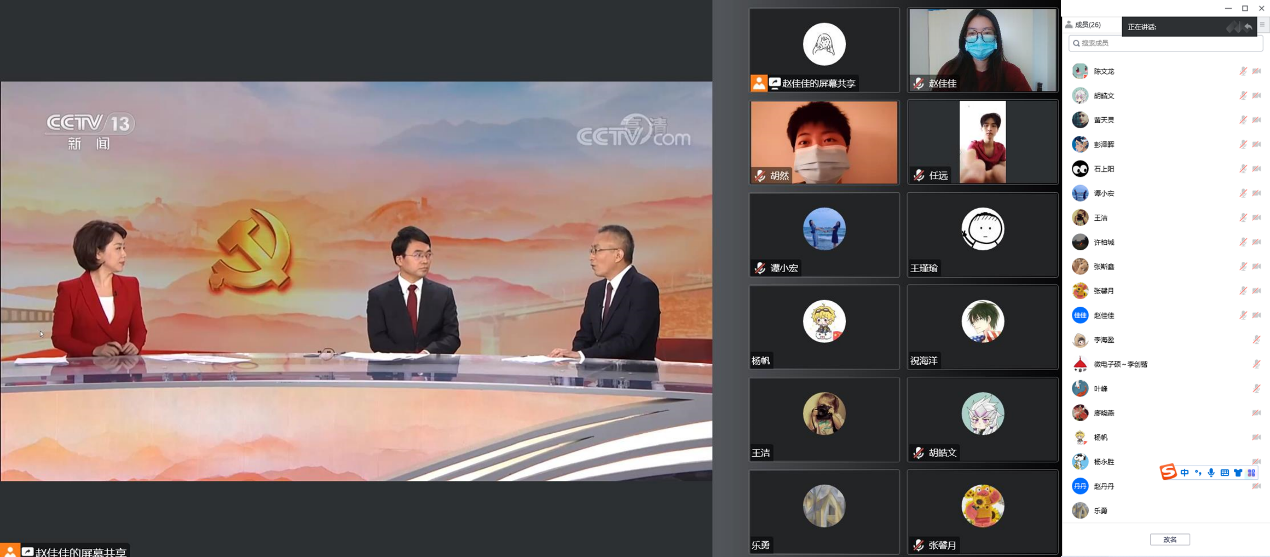The height and width of the screenshot is (557, 1270).
Task: Select member 李海盈 in the list
Action: (1104, 340)
